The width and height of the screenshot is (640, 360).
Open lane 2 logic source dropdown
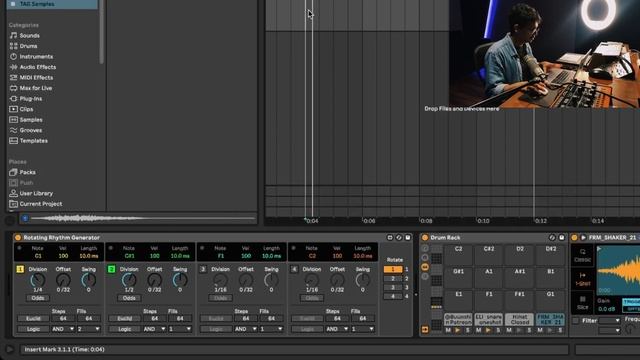pyautogui.click(x=180, y=329)
